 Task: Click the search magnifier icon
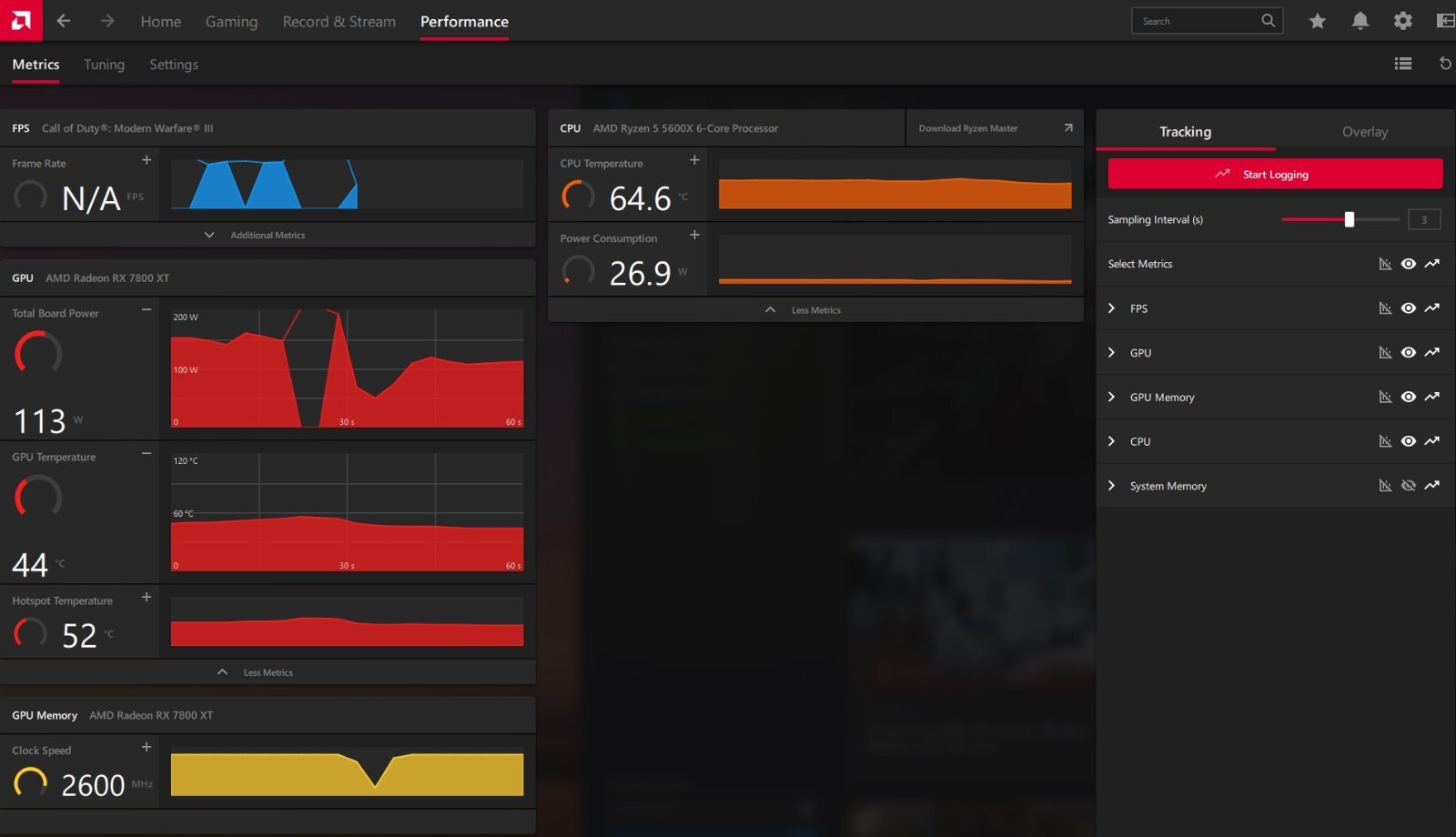pos(1268,21)
